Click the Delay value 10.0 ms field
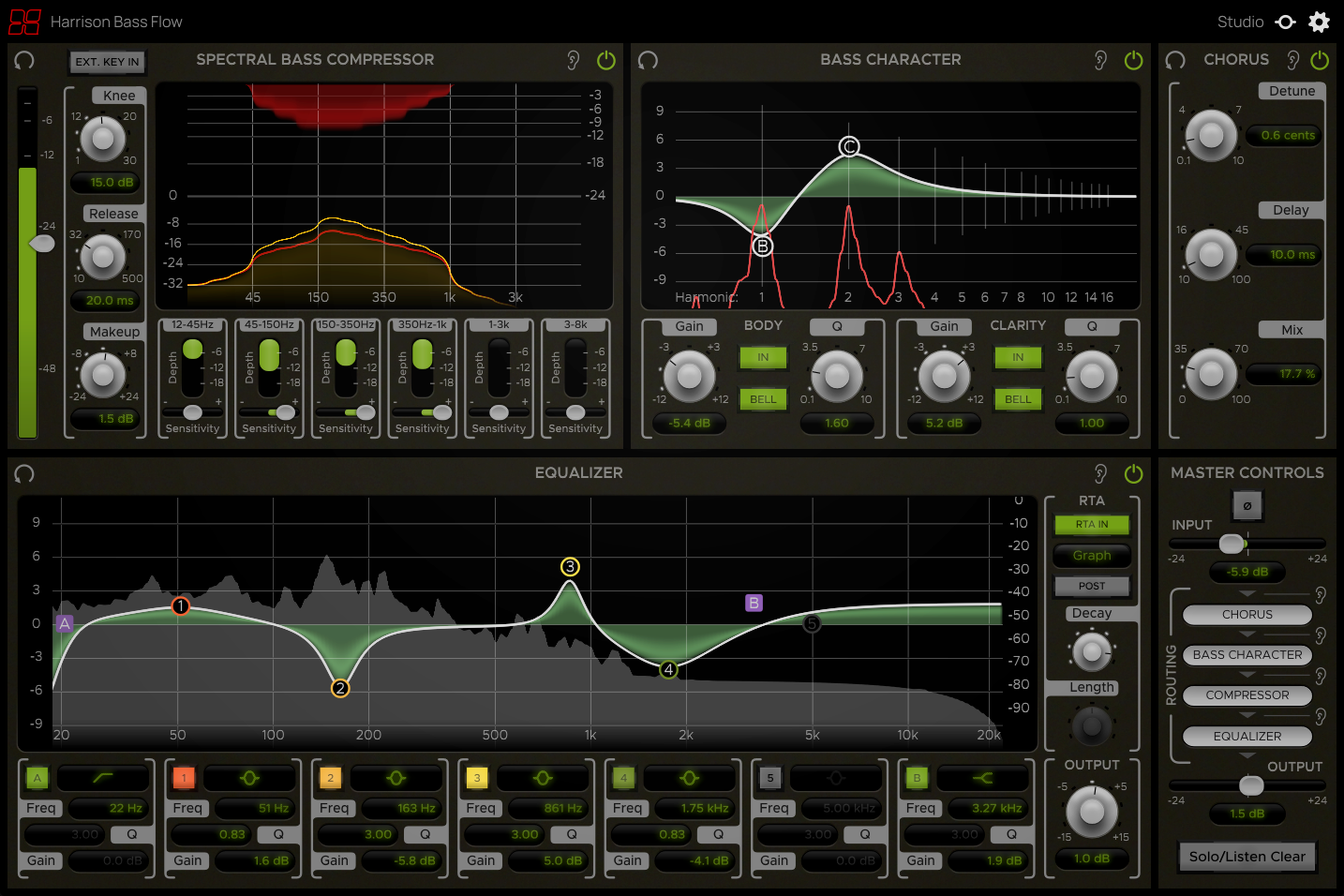Image resolution: width=1344 pixels, height=896 pixels. [1284, 255]
